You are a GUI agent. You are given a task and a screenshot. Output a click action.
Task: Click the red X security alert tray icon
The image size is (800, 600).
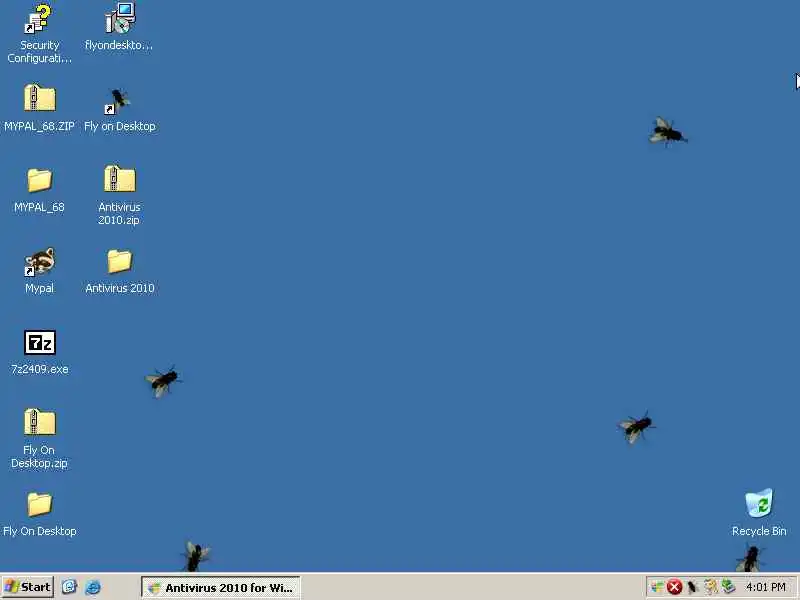(674, 587)
